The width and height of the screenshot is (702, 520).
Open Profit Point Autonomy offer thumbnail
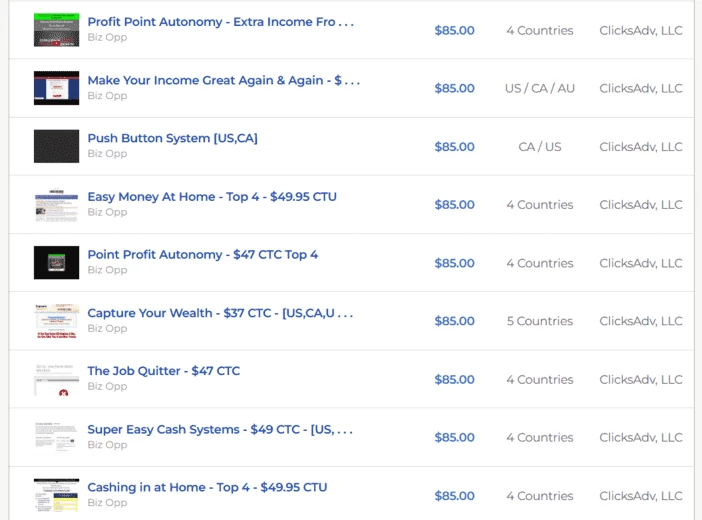click(x=56, y=30)
